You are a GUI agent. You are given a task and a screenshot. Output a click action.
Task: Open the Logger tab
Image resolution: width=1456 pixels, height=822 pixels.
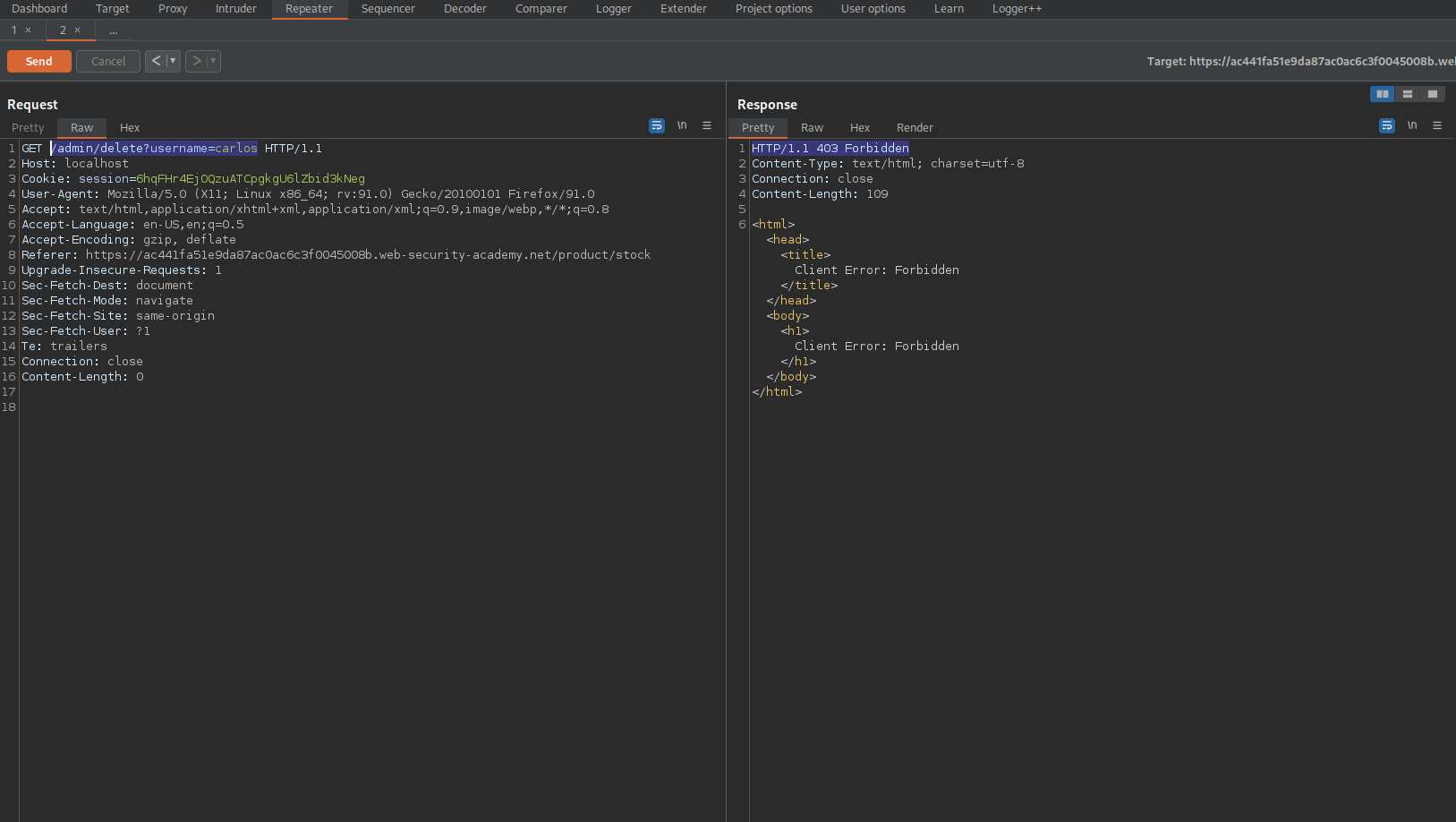614,9
